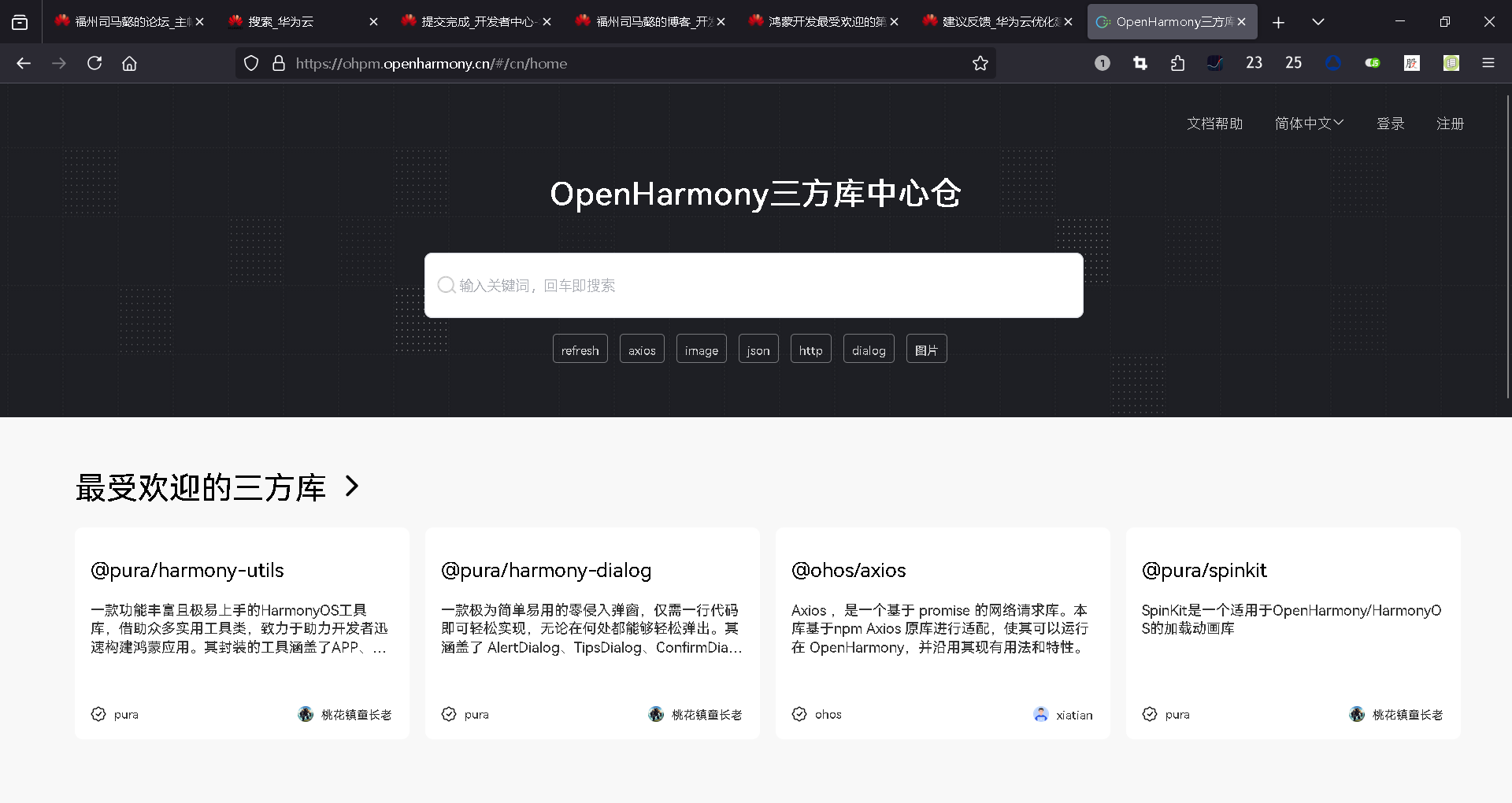Open the @ohos/axios package card

(x=943, y=633)
